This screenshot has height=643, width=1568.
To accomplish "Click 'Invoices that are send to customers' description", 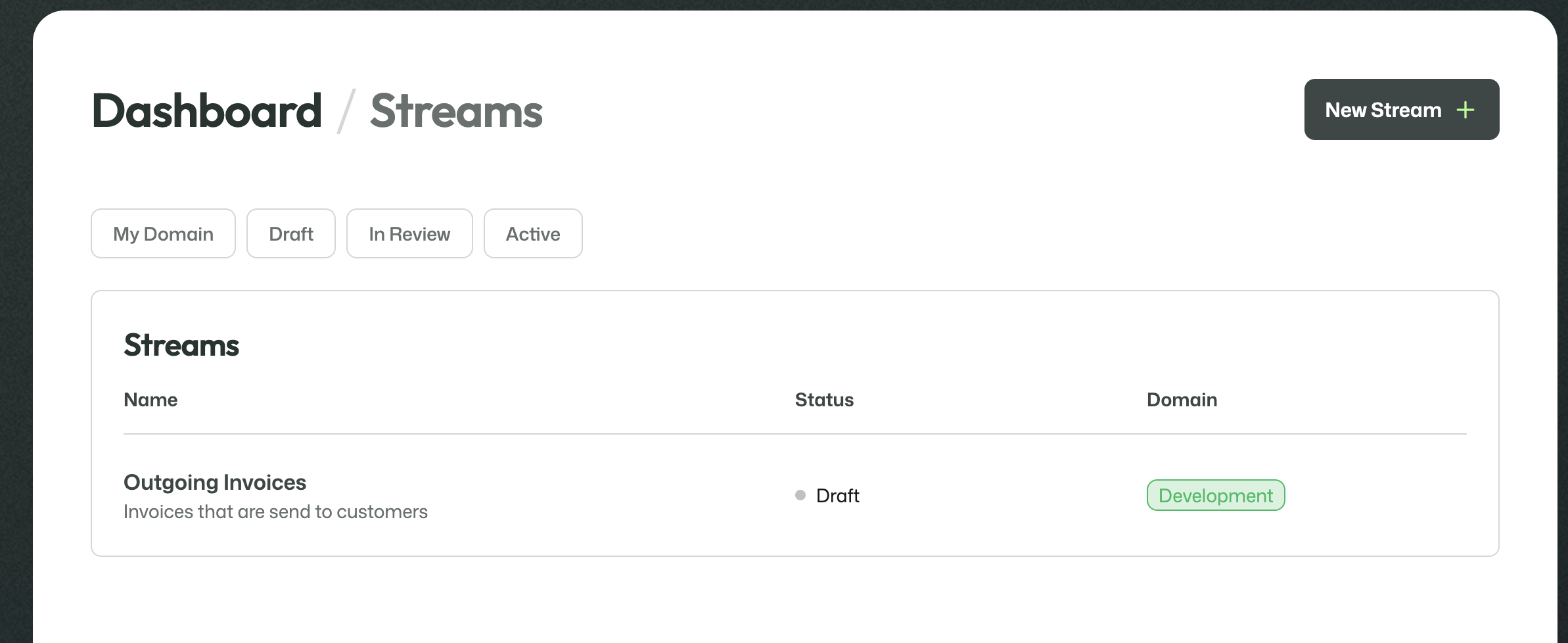I will [275, 512].
